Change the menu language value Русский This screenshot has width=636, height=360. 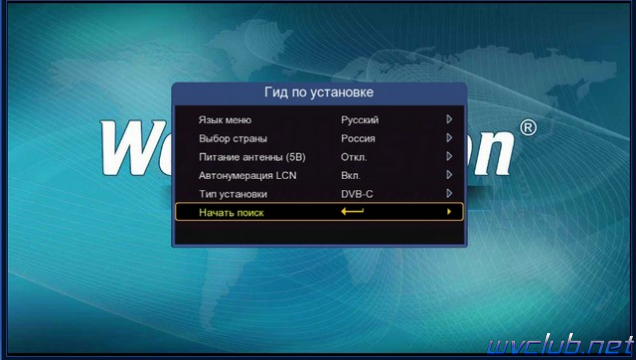pos(360,120)
